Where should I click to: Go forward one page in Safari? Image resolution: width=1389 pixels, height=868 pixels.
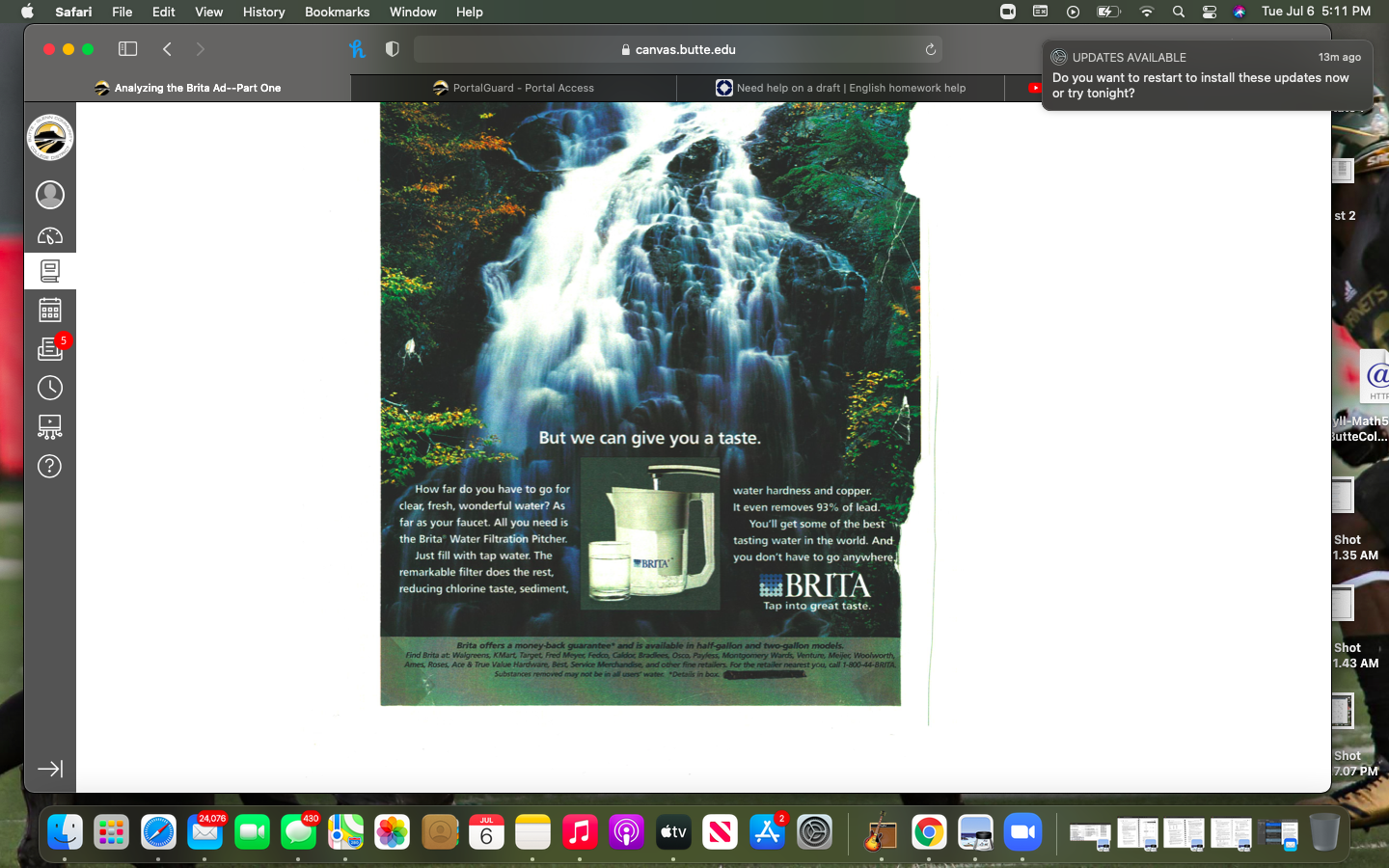point(200,49)
